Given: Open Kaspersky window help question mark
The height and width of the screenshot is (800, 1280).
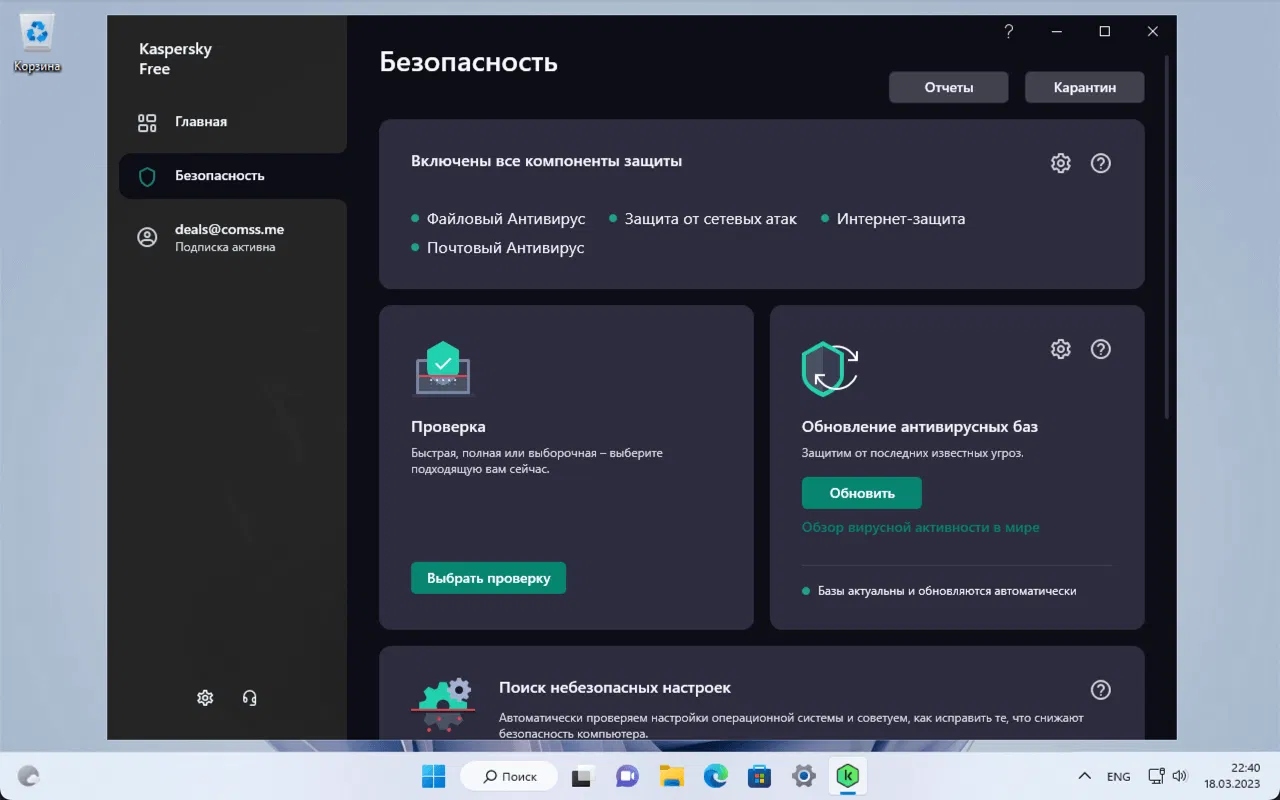Looking at the screenshot, I should (1009, 32).
